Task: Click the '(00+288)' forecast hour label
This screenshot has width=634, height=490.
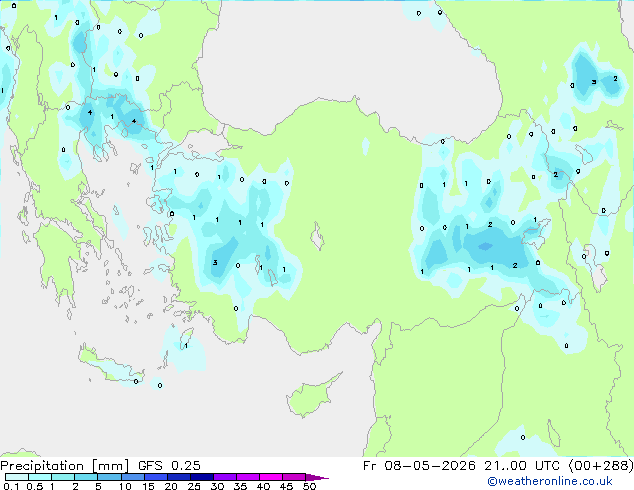Action: 601,466
